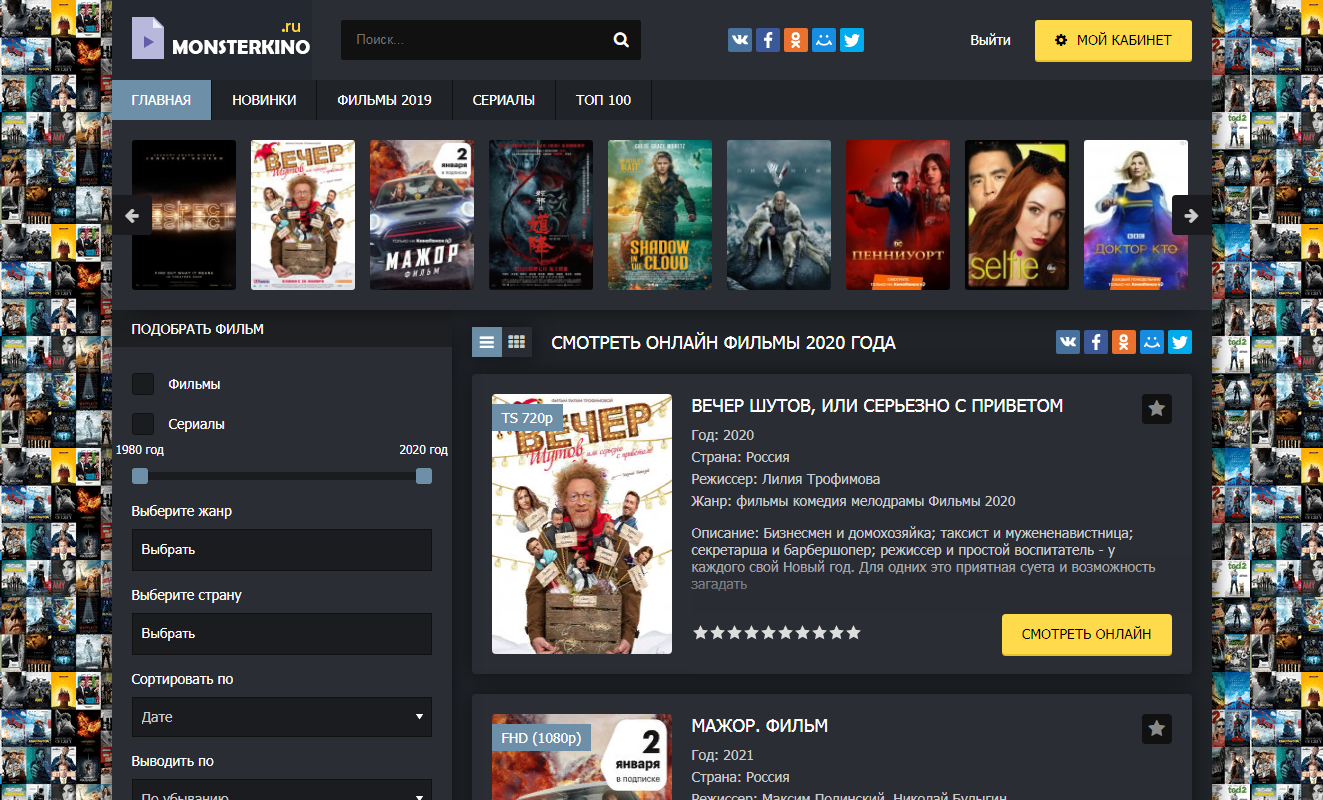This screenshot has height=800, width=1323.
Task: Open Vikings poster in carousel
Action: click(779, 215)
